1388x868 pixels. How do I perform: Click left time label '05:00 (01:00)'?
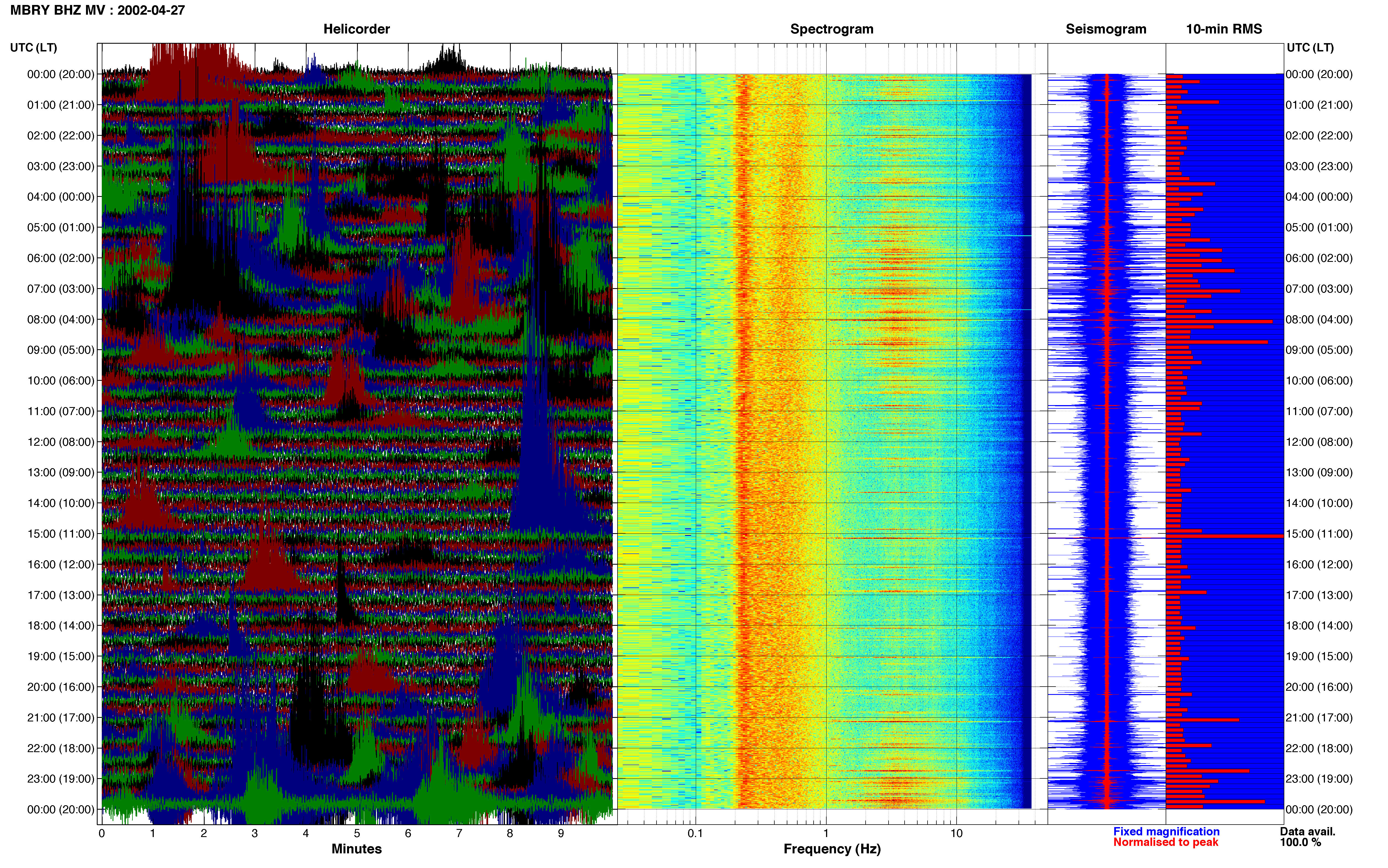tap(61, 227)
